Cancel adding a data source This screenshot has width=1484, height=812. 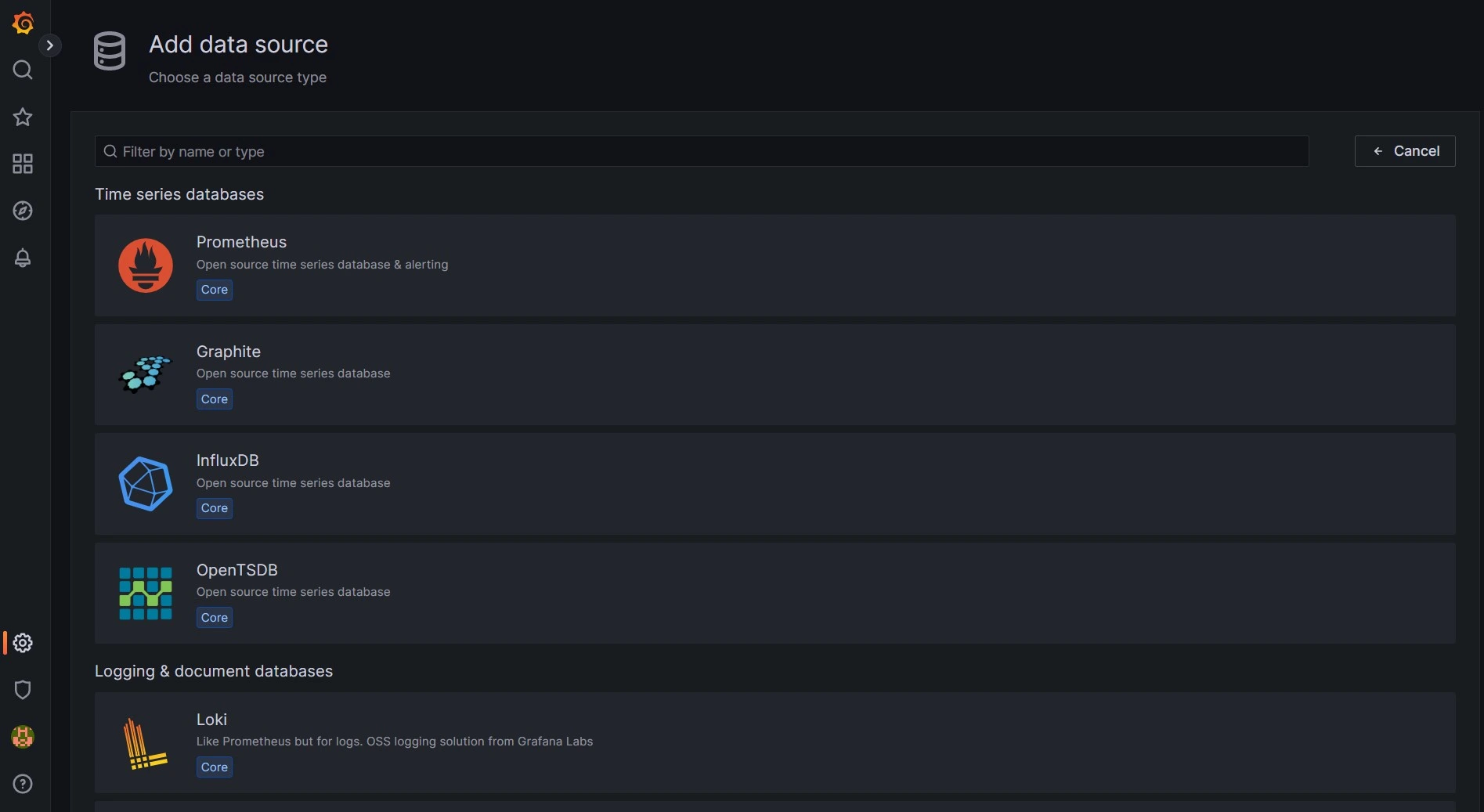(1405, 151)
